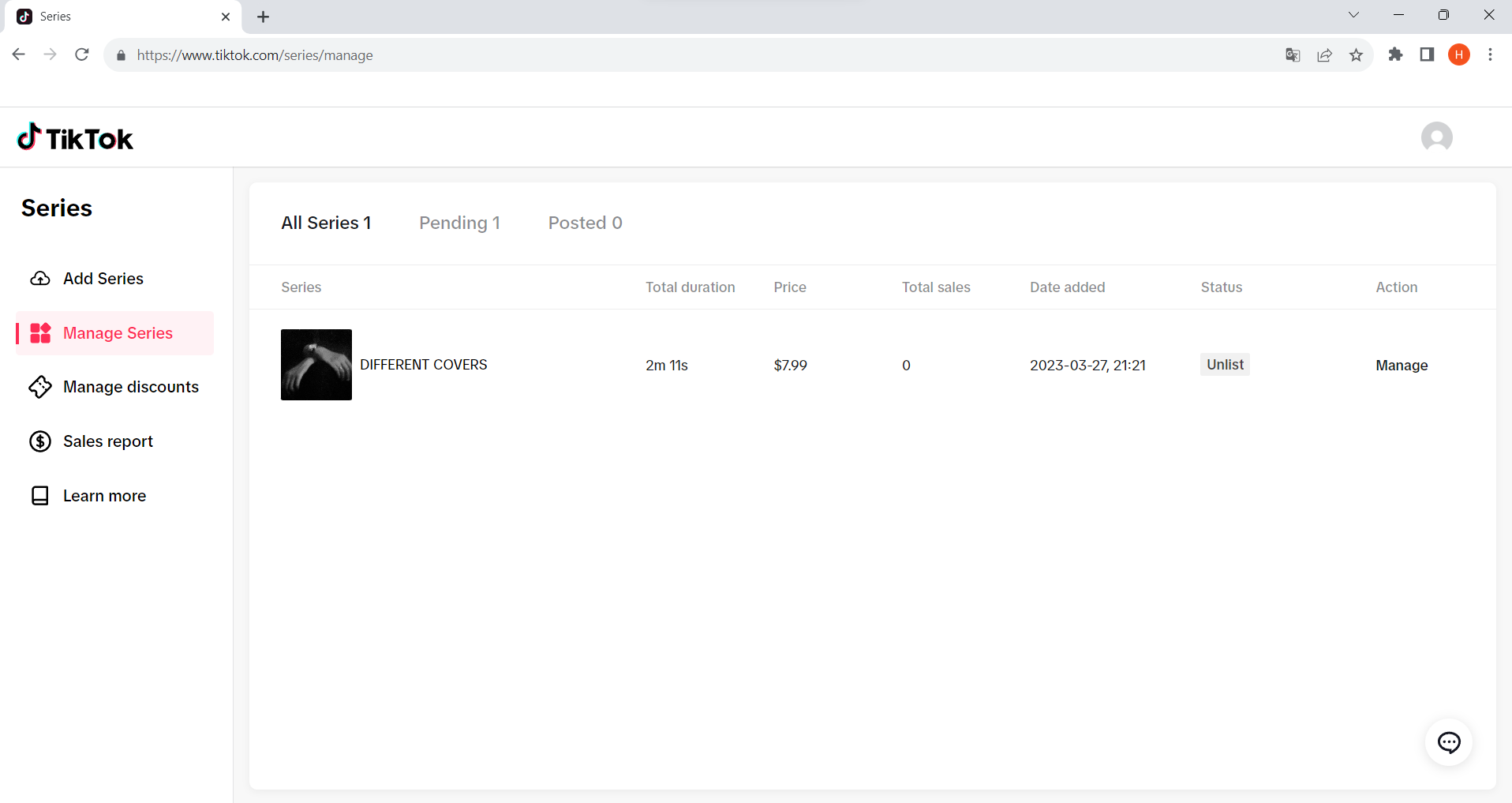Open the chat support bubble
The image size is (1512, 803).
click(x=1449, y=742)
